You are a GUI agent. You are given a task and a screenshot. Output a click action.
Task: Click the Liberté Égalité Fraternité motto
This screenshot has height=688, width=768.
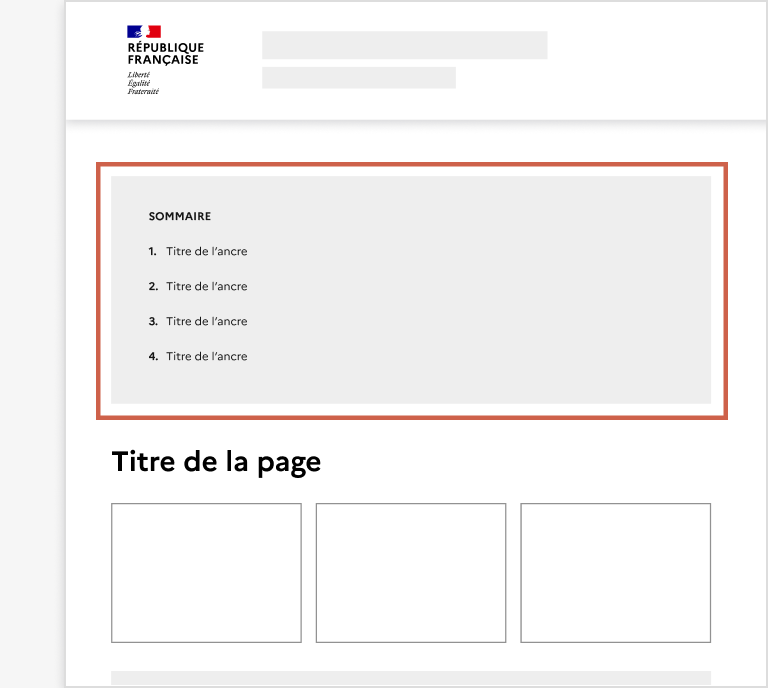point(142,83)
